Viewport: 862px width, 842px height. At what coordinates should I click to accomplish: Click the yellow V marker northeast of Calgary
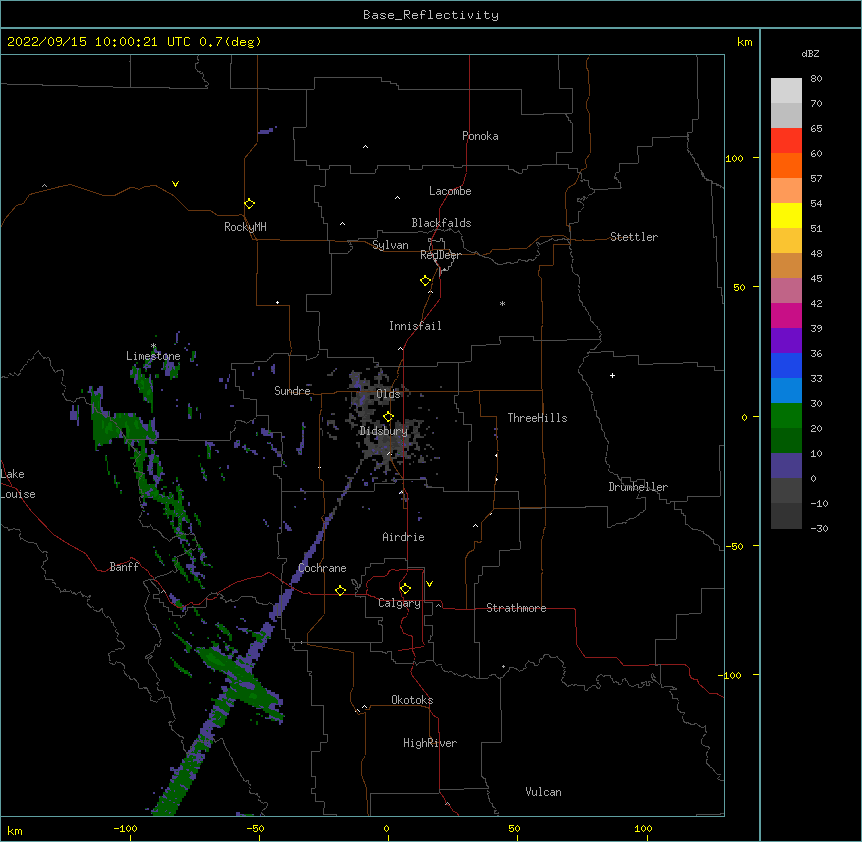click(429, 584)
